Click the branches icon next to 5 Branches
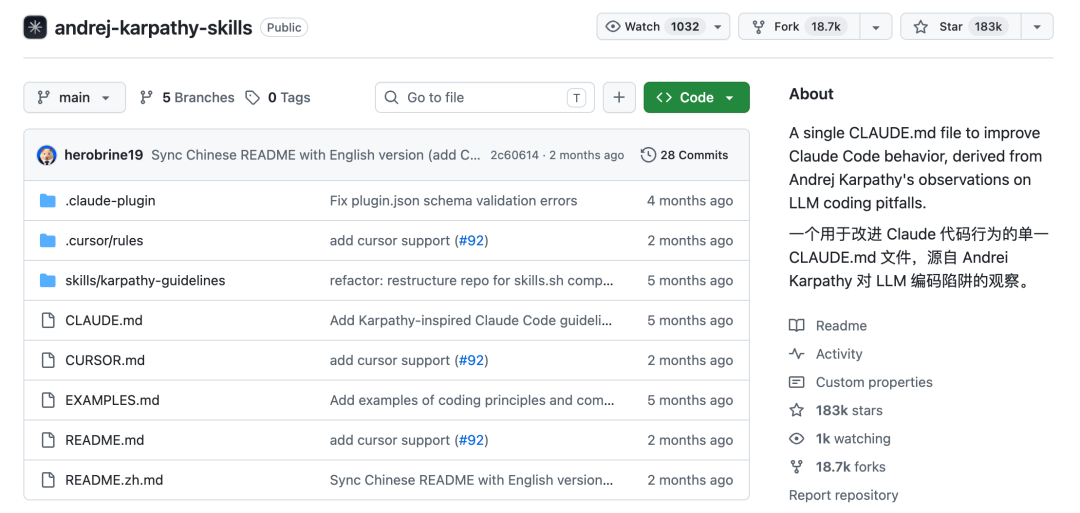 click(x=146, y=98)
